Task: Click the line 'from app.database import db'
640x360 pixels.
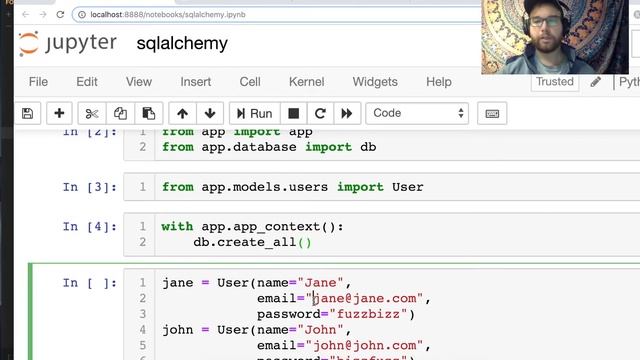Action: [x=269, y=147]
